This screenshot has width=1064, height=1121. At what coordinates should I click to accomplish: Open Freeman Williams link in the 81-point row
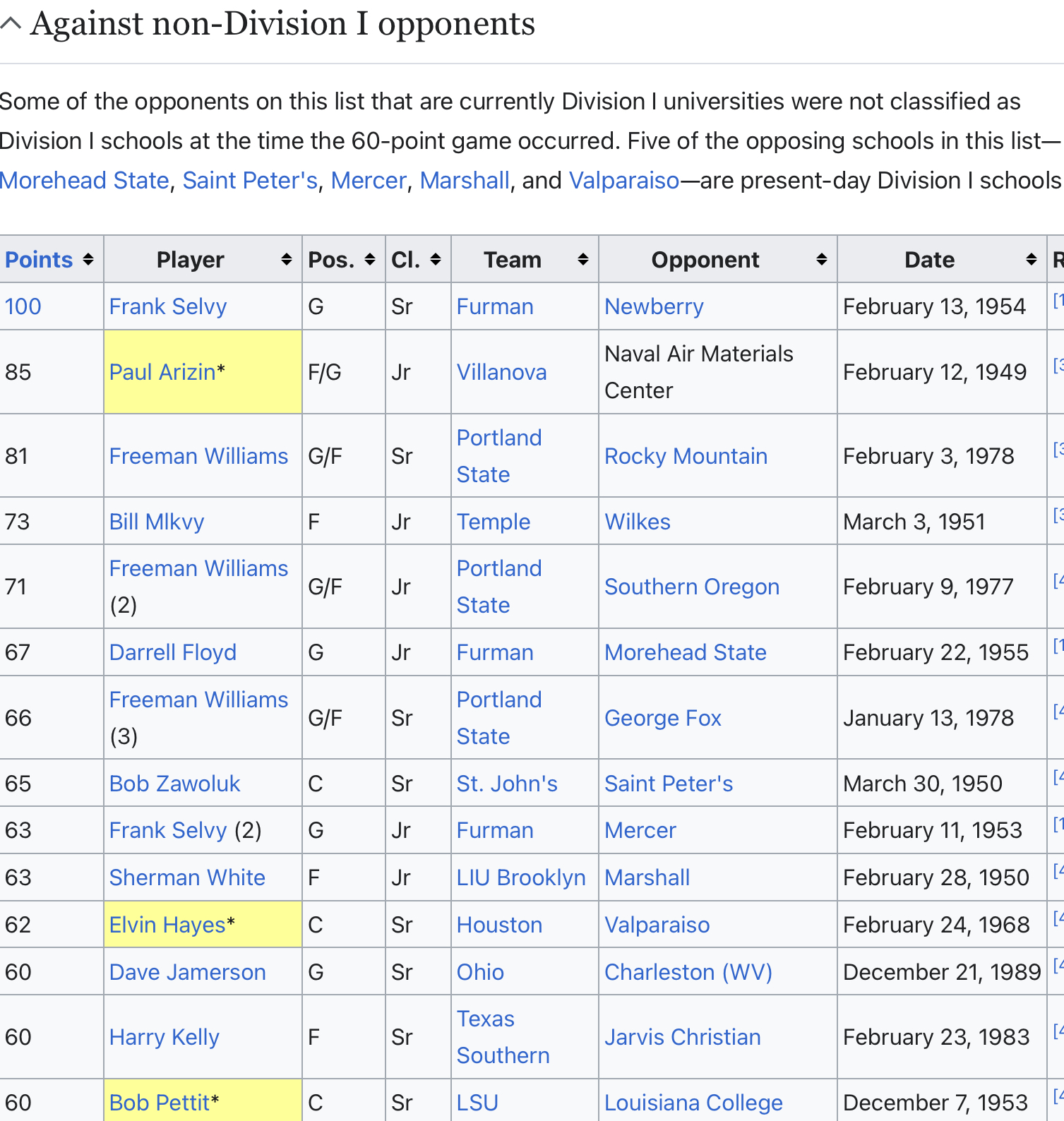[199, 456]
